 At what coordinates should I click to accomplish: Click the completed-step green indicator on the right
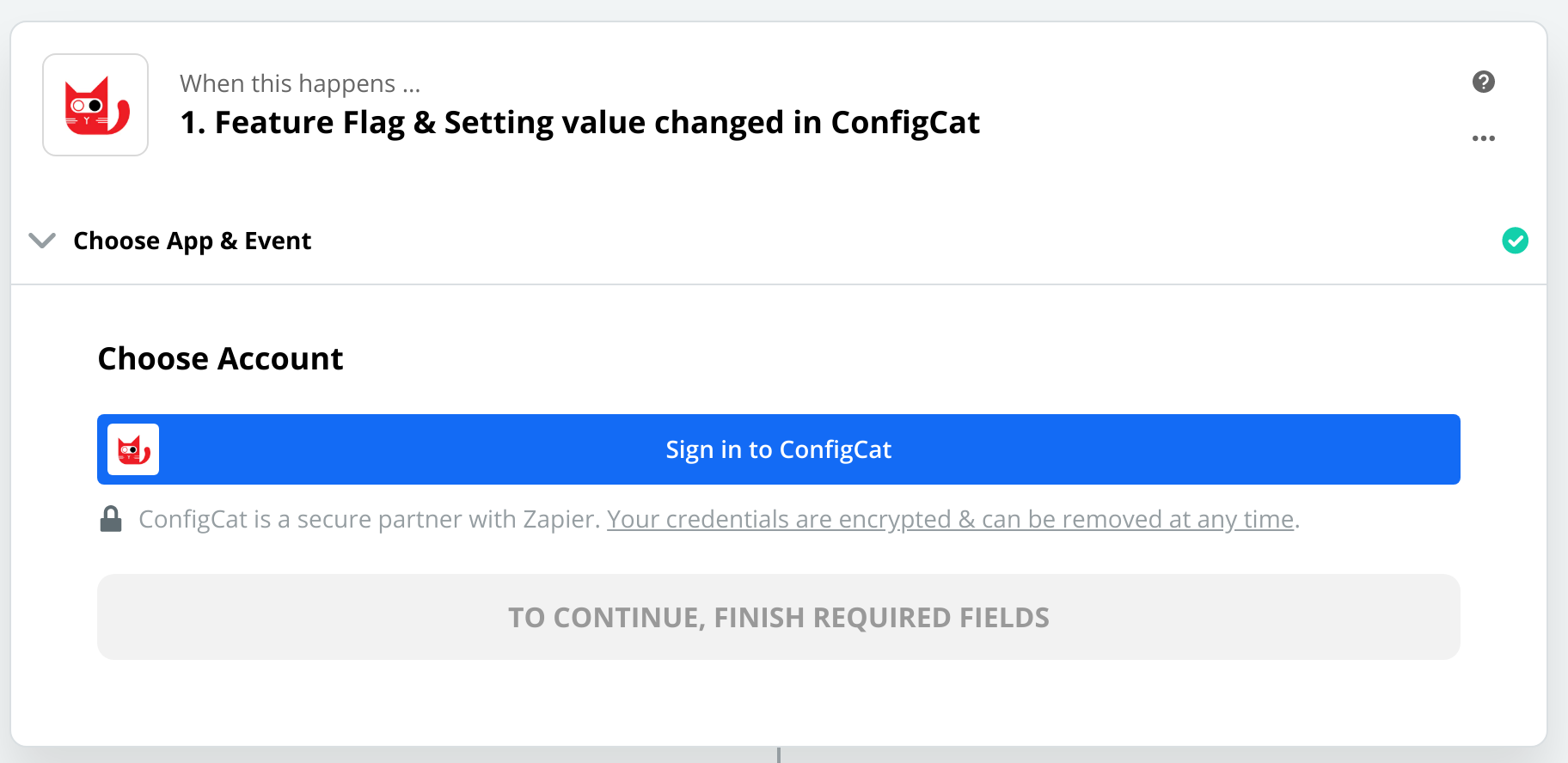click(x=1516, y=241)
